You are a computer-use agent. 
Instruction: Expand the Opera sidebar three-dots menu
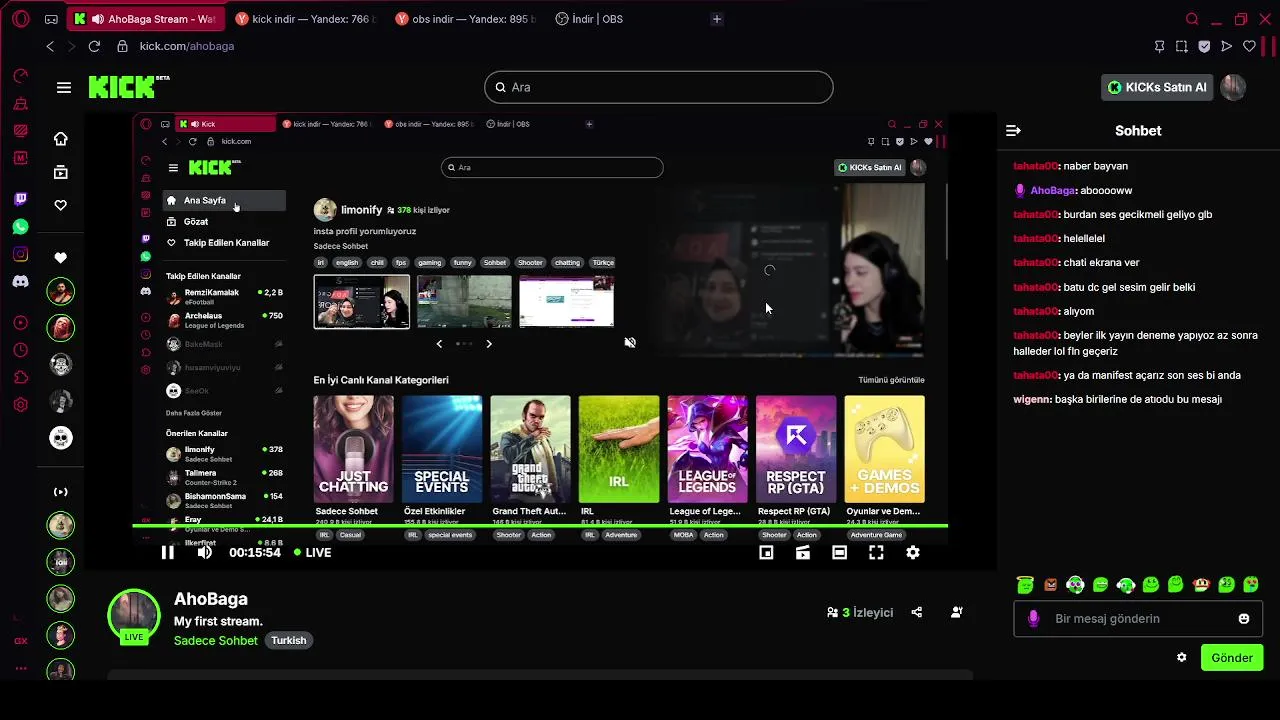[x=20, y=668]
